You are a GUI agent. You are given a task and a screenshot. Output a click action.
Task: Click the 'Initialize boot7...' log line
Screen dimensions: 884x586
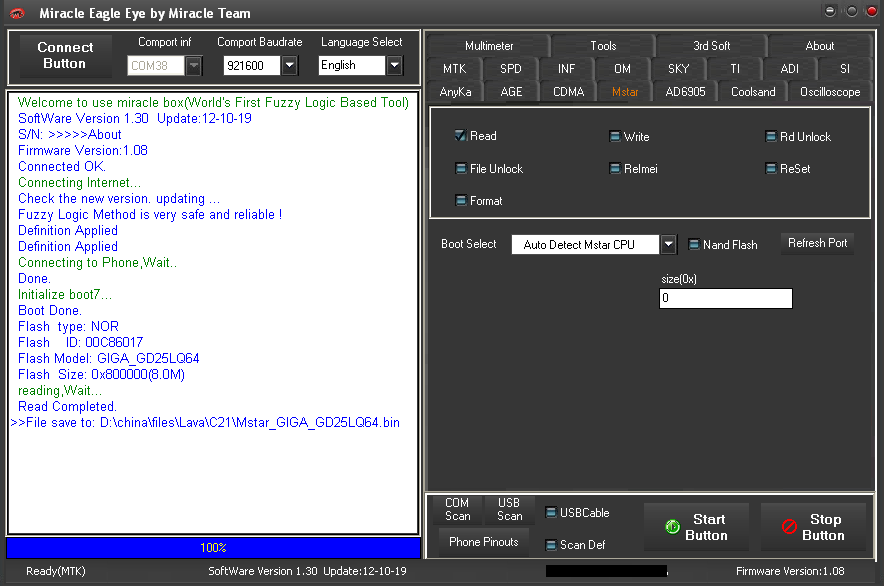tap(65, 294)
